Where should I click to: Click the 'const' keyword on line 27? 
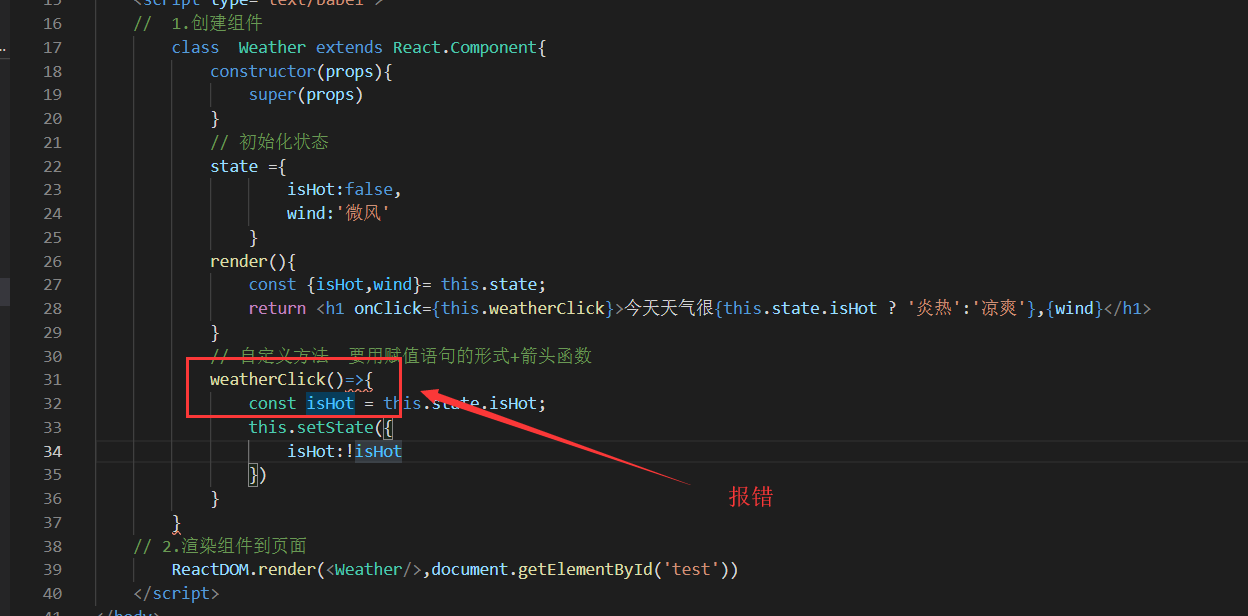273,284
